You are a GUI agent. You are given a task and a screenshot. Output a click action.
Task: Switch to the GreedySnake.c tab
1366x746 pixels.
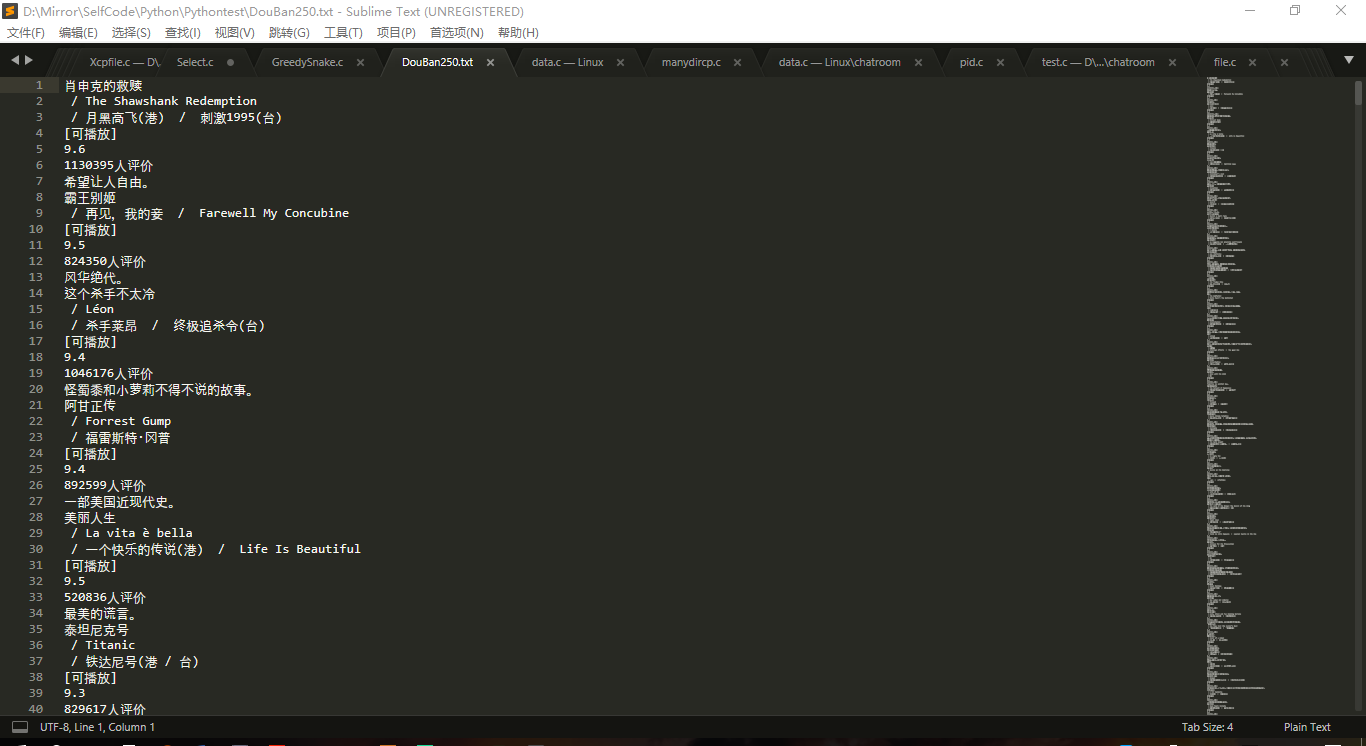click(x=307, y=62)
